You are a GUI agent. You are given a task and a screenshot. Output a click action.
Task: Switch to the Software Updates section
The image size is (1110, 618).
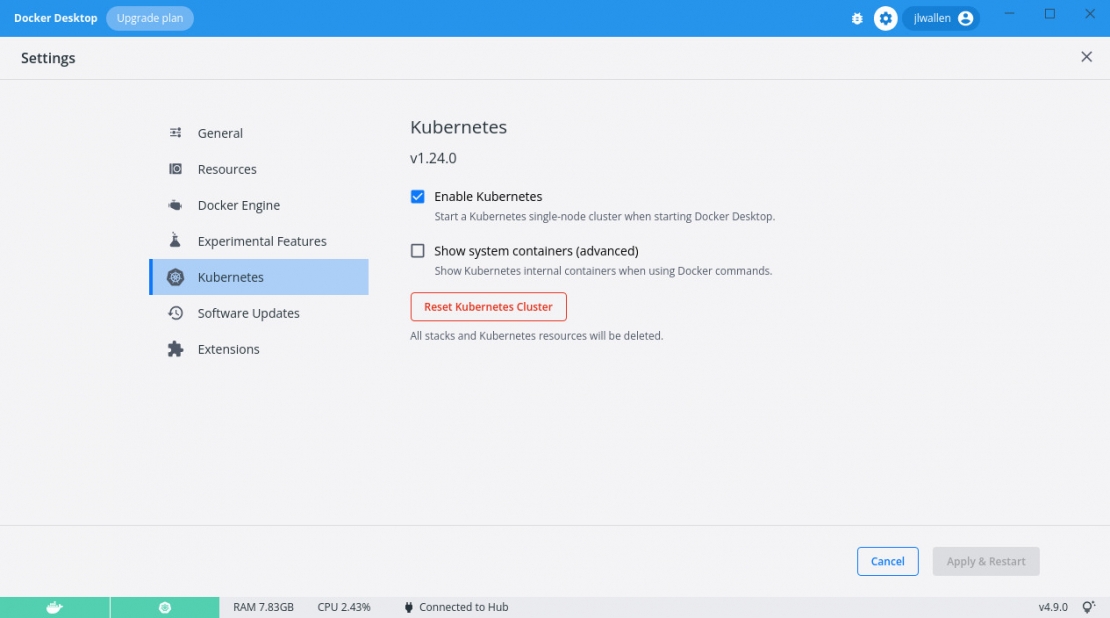tap(248, 312)
